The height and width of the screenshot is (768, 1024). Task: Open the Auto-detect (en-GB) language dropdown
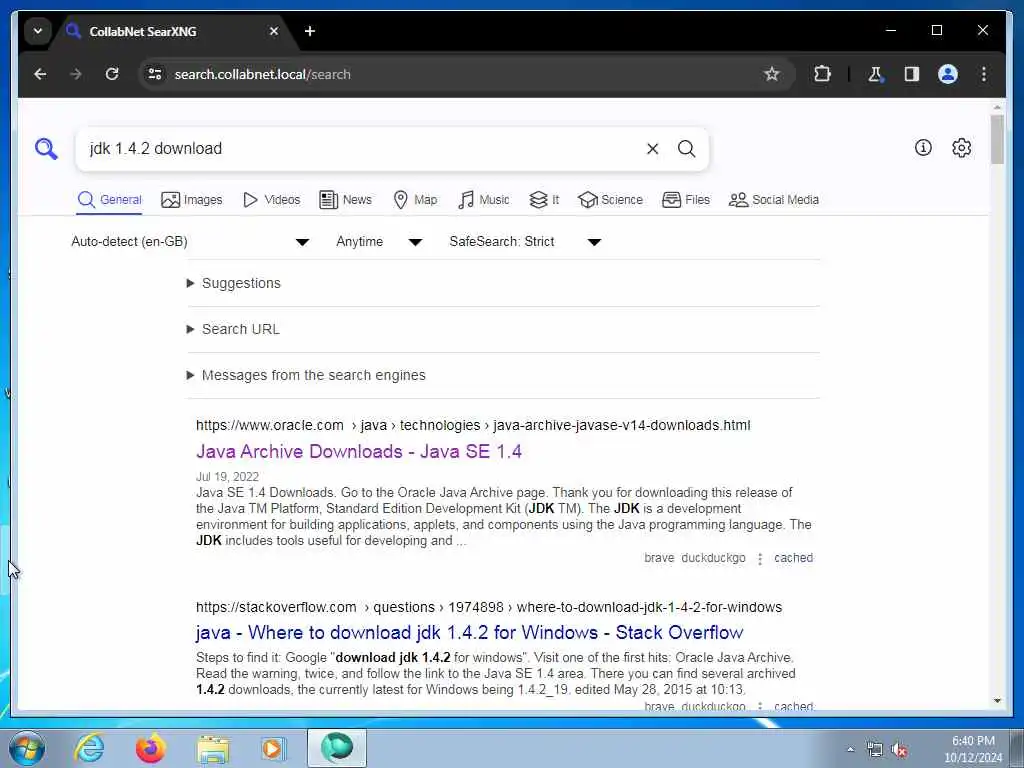[190, 242]
